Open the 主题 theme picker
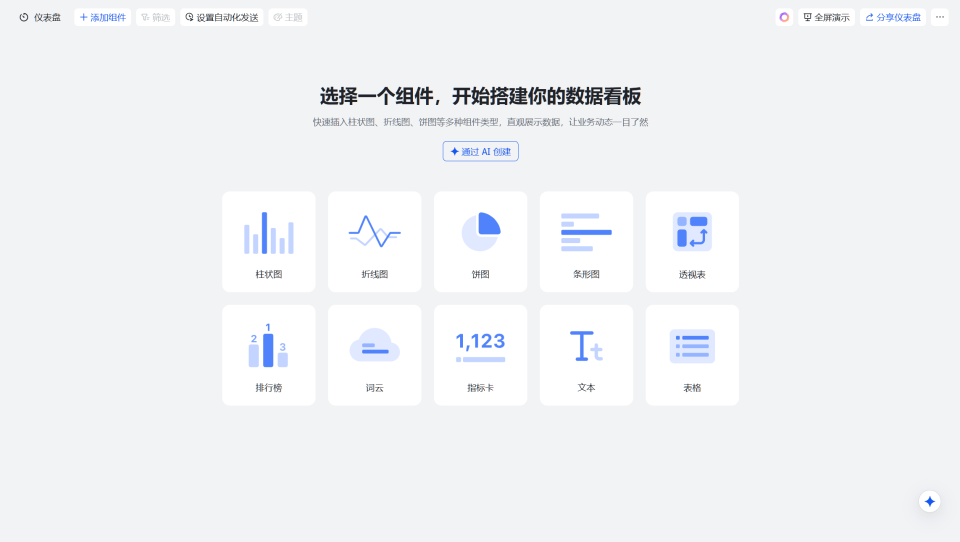Viewport: 960px width, 542px height. (x=288, y=17)
